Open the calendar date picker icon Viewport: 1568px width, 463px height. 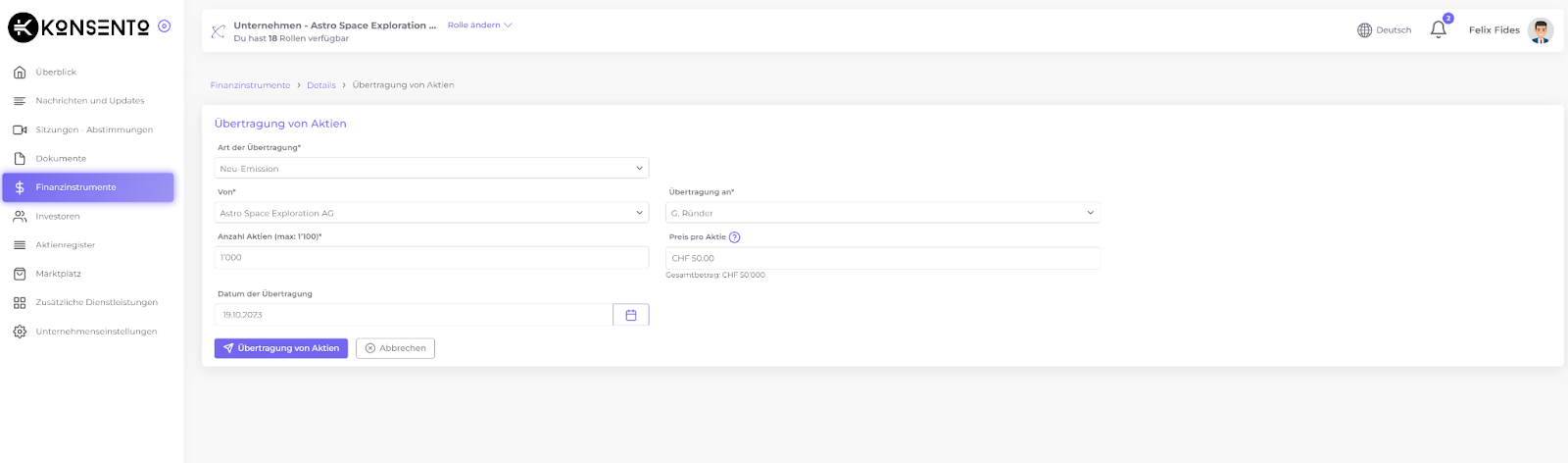click(x=631, y=315)
